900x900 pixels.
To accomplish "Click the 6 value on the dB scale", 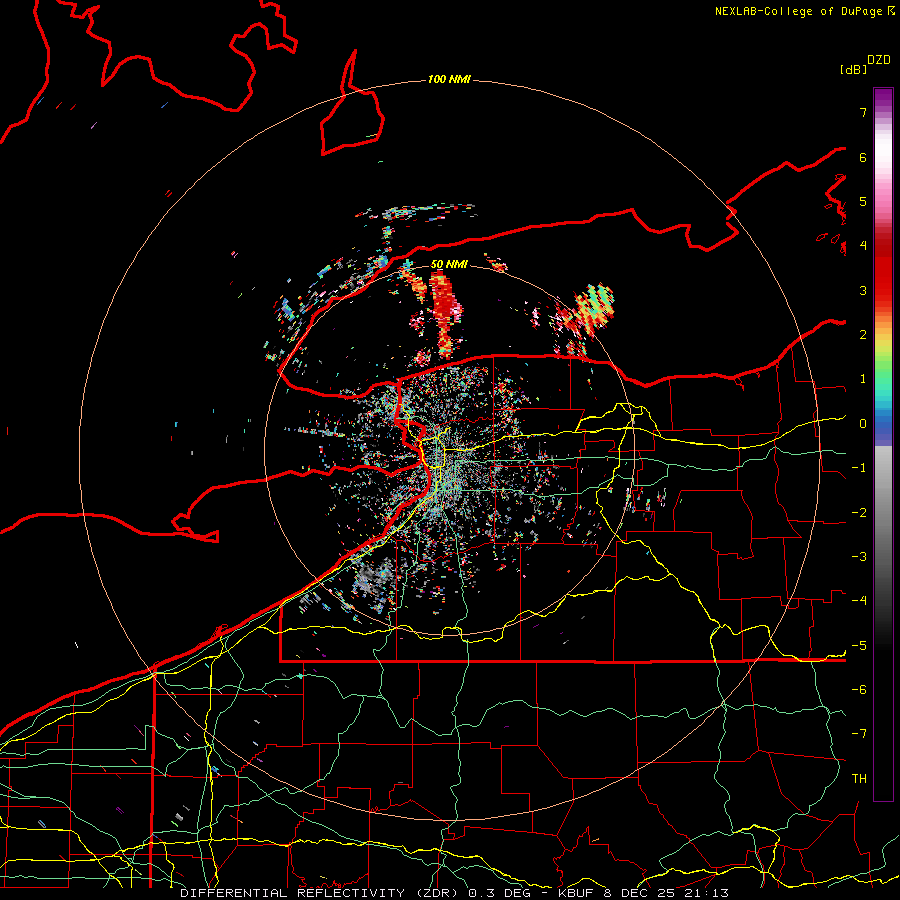I will [x=863, y=157].
